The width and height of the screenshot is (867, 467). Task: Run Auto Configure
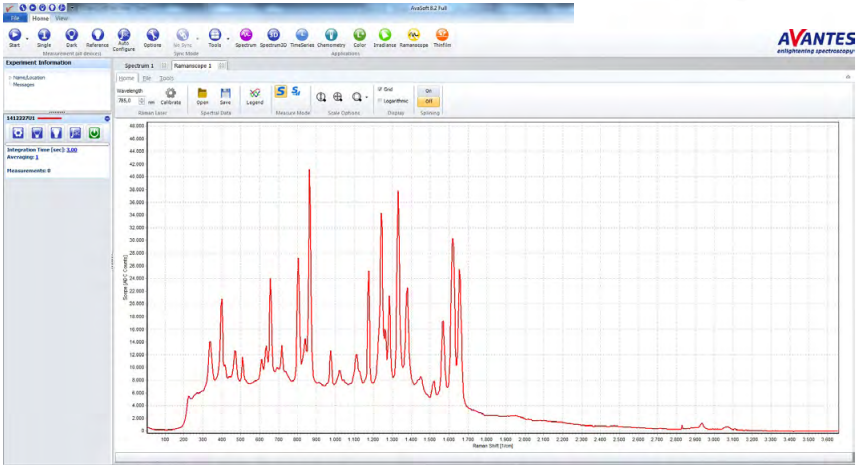pyautogui.click(x=124, y=40)
